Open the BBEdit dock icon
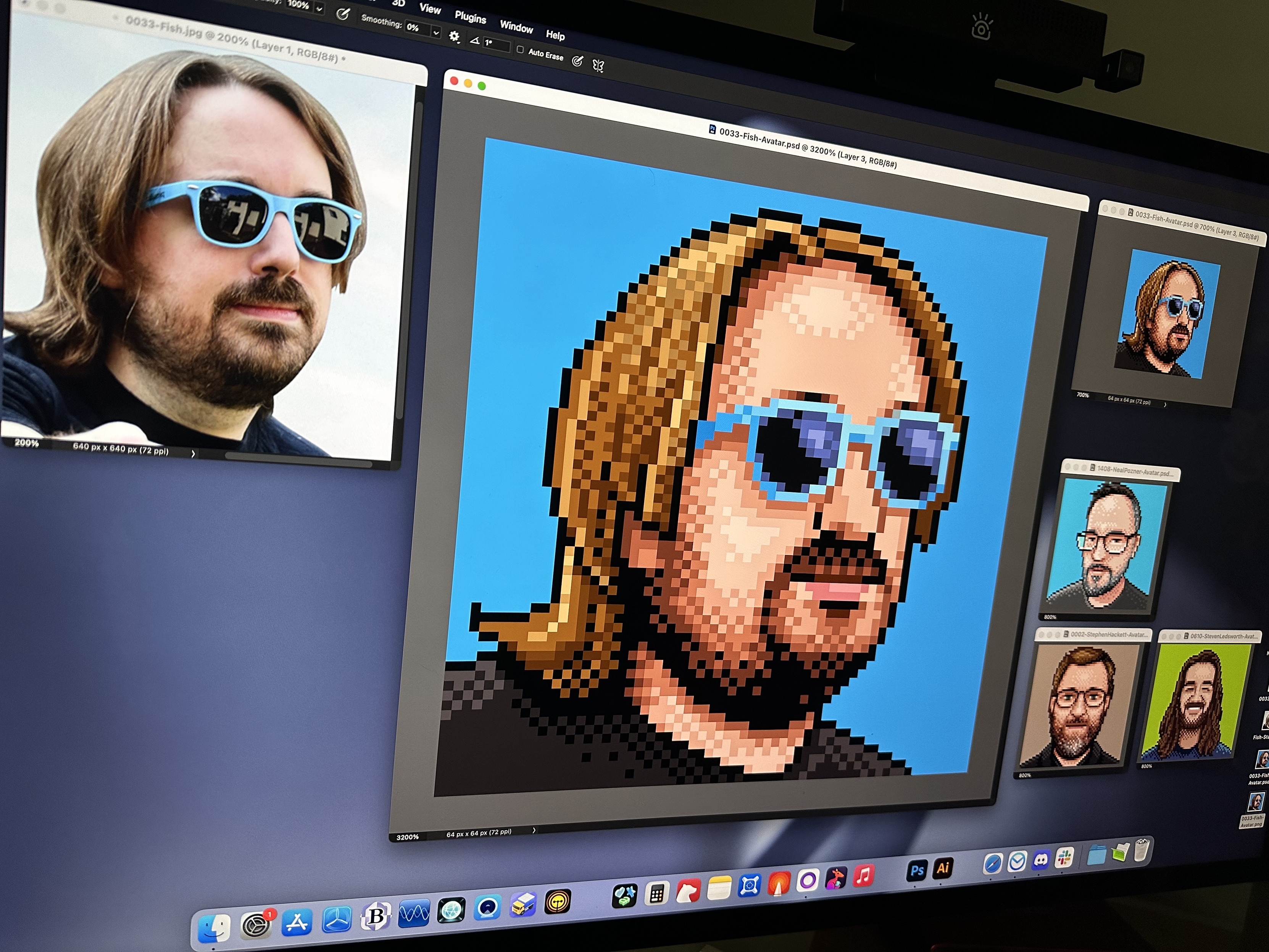The image size is (1269, 952). tap(376, 917)
